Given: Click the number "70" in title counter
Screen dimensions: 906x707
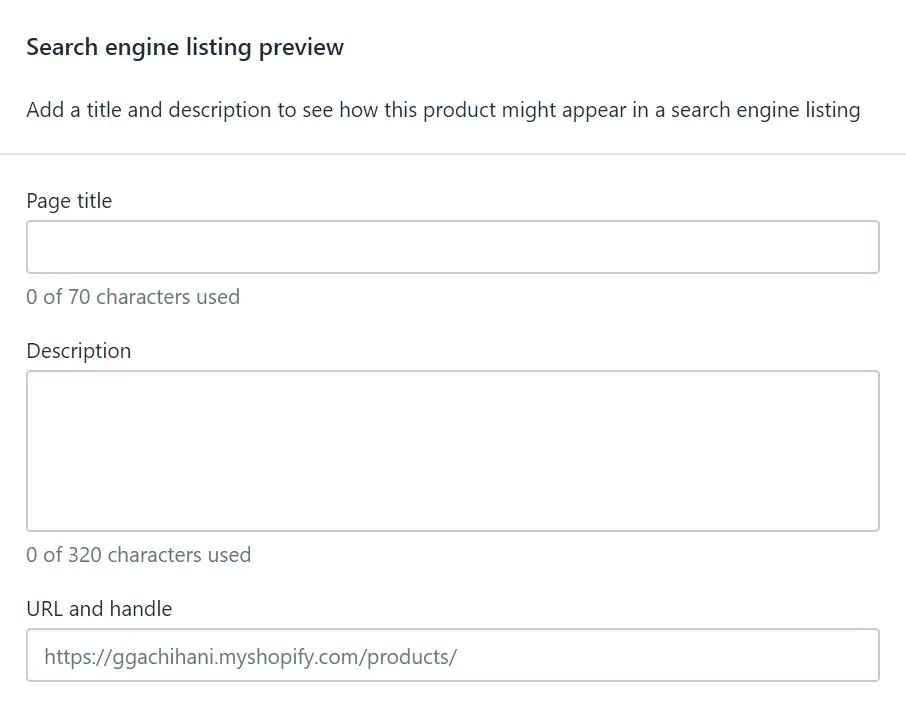Looking at the screenshot, I should pos(80,297).
